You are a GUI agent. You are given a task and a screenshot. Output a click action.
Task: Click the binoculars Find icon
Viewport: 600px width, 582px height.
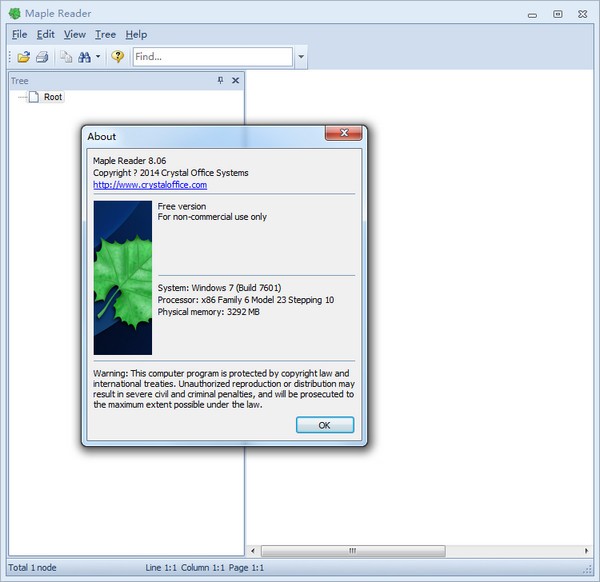coord(84,57)
